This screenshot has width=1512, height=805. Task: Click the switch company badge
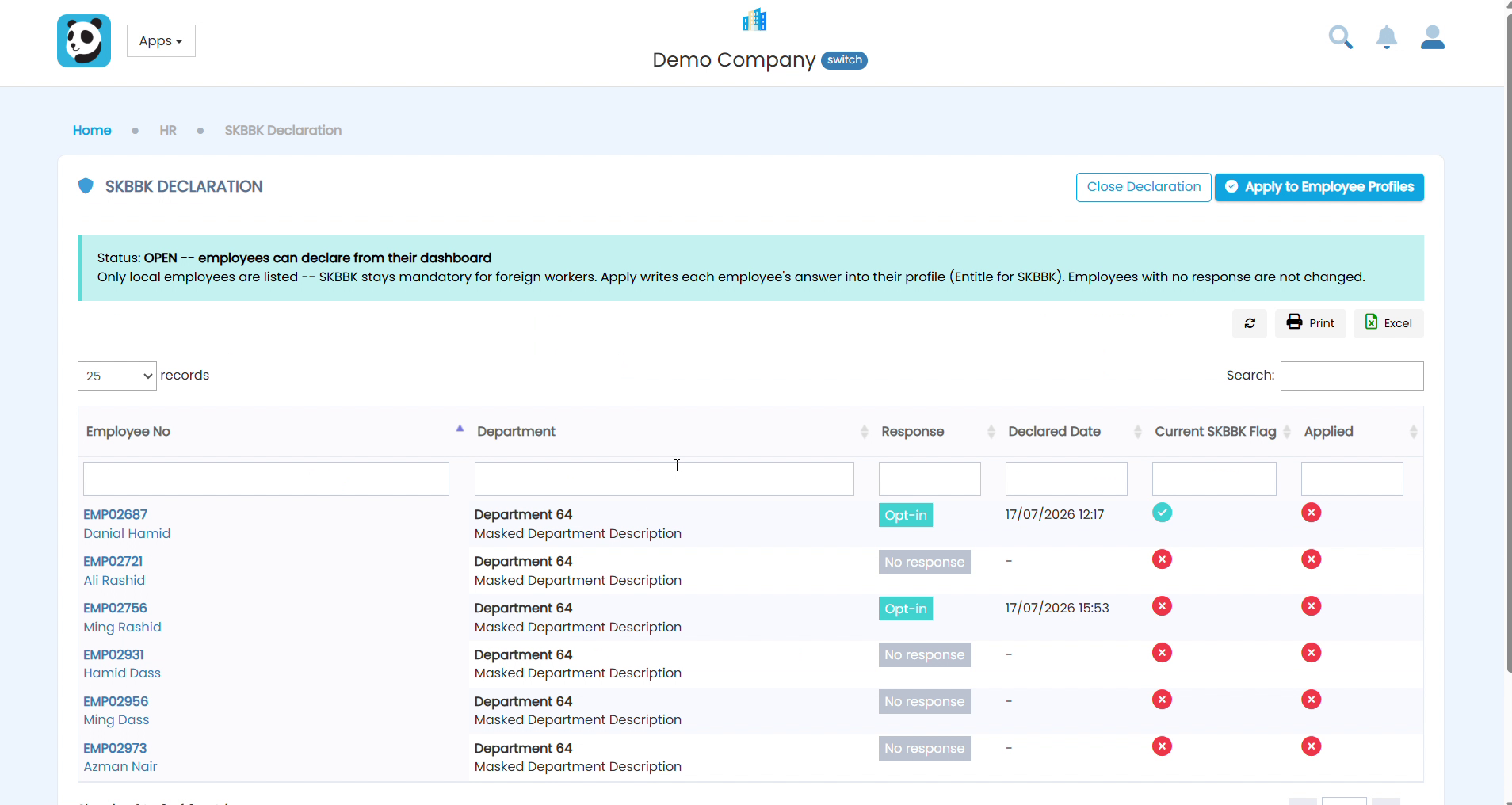point(844,60)
